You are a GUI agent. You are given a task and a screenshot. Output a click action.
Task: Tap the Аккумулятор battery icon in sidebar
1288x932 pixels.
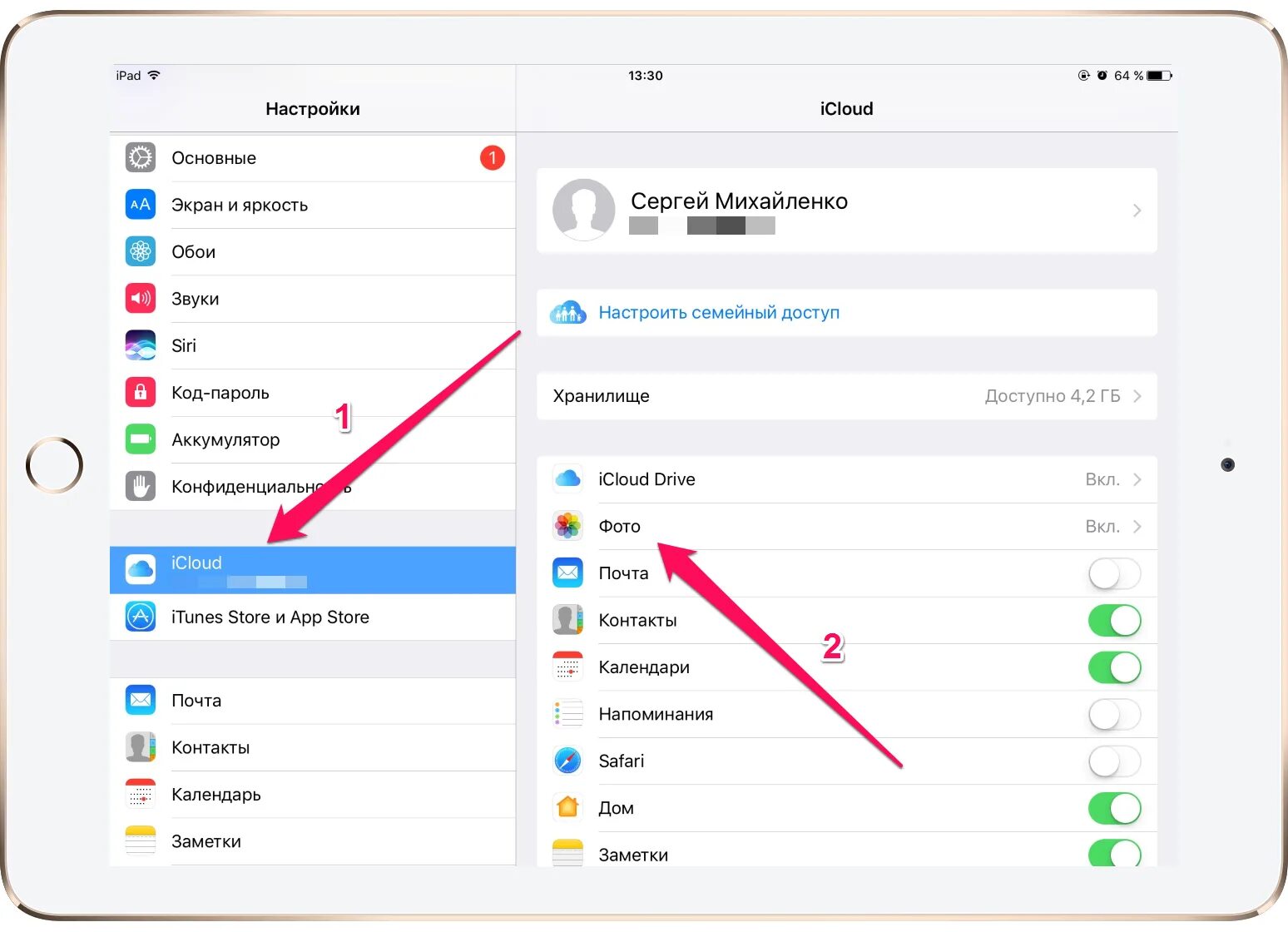click(x=141, y=439)
